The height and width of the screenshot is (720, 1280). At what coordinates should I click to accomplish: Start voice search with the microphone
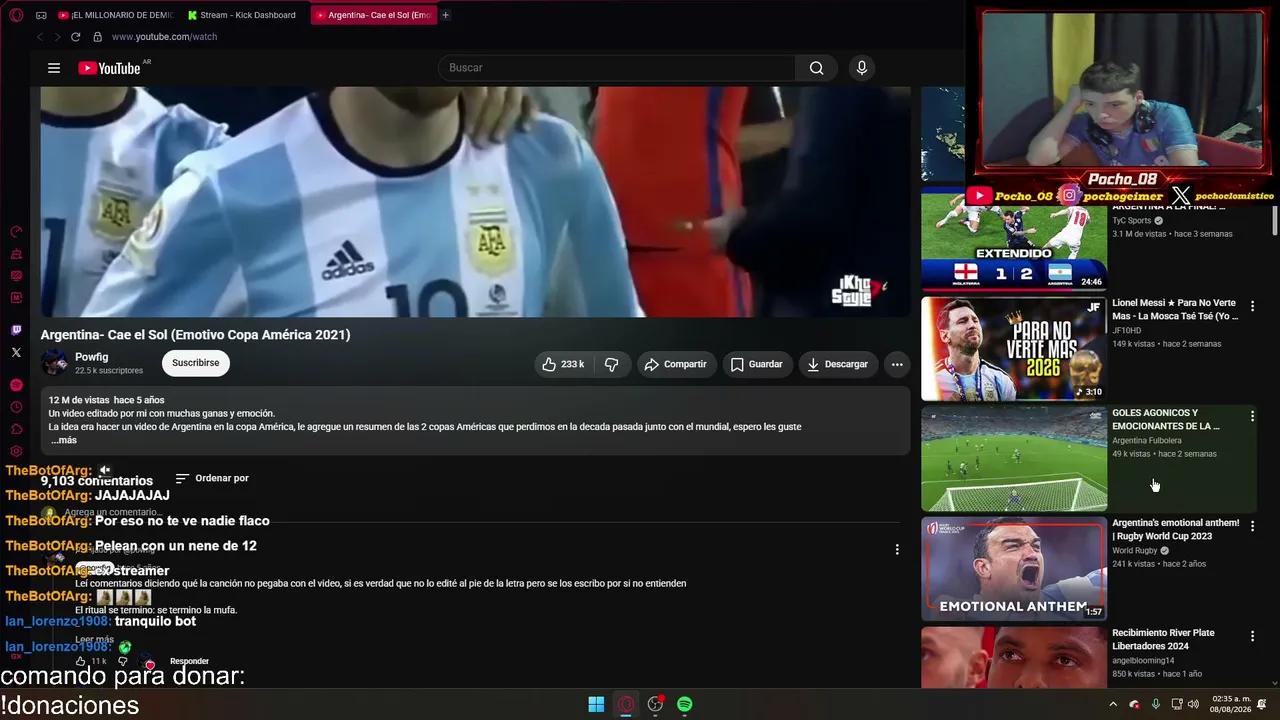coord(862,68)
